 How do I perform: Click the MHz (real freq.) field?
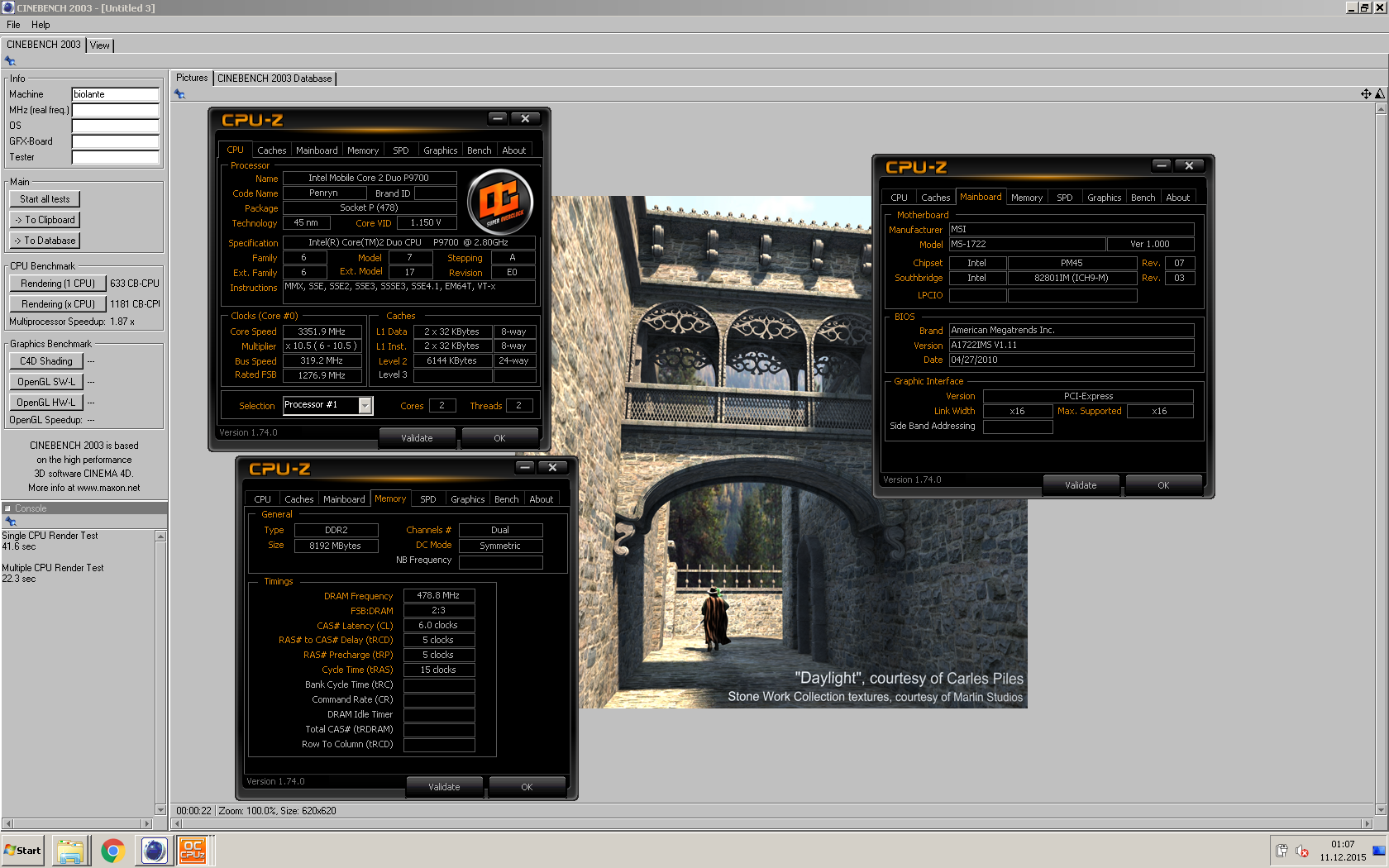pos(115,110)
